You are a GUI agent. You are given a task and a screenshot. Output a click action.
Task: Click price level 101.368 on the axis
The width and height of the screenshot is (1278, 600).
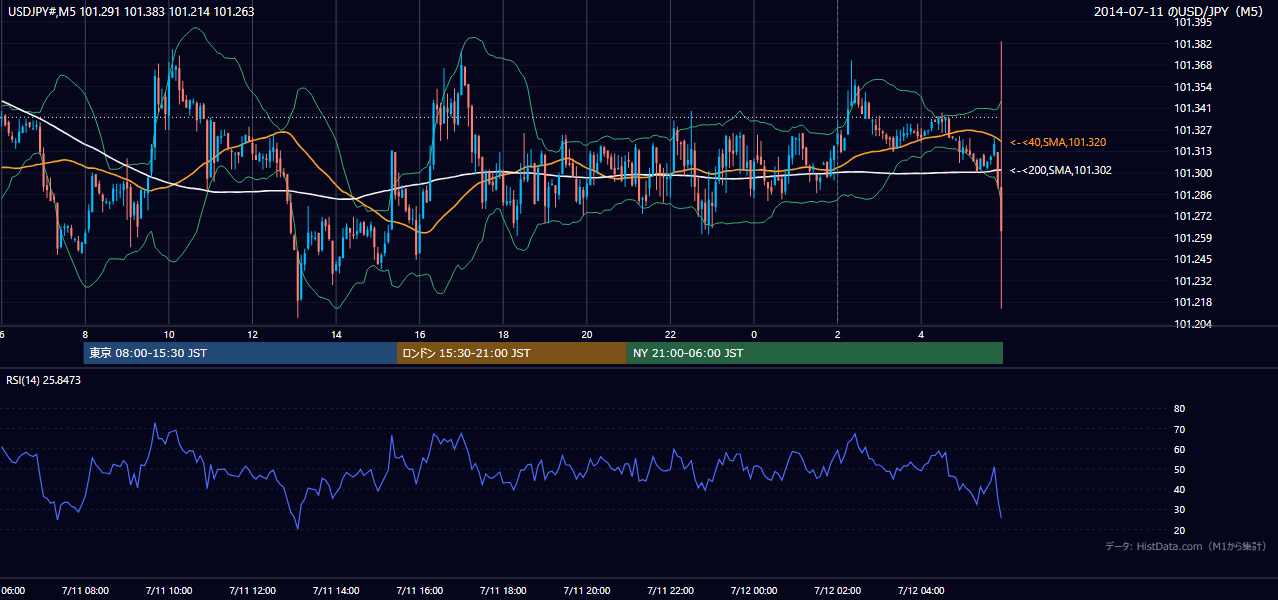pyautogui.click(x=1193, y=65)
